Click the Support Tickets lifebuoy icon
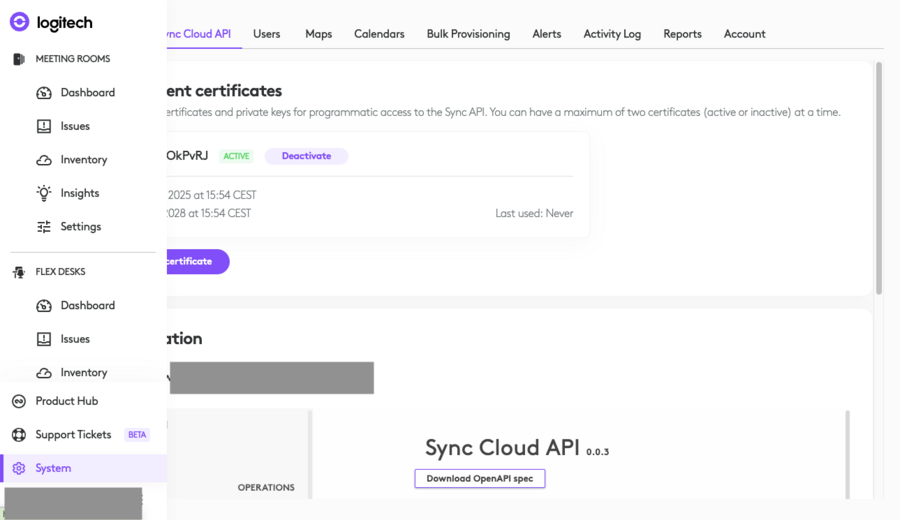Viewport: 900px width, 520px height. click(x=19, y=434)
